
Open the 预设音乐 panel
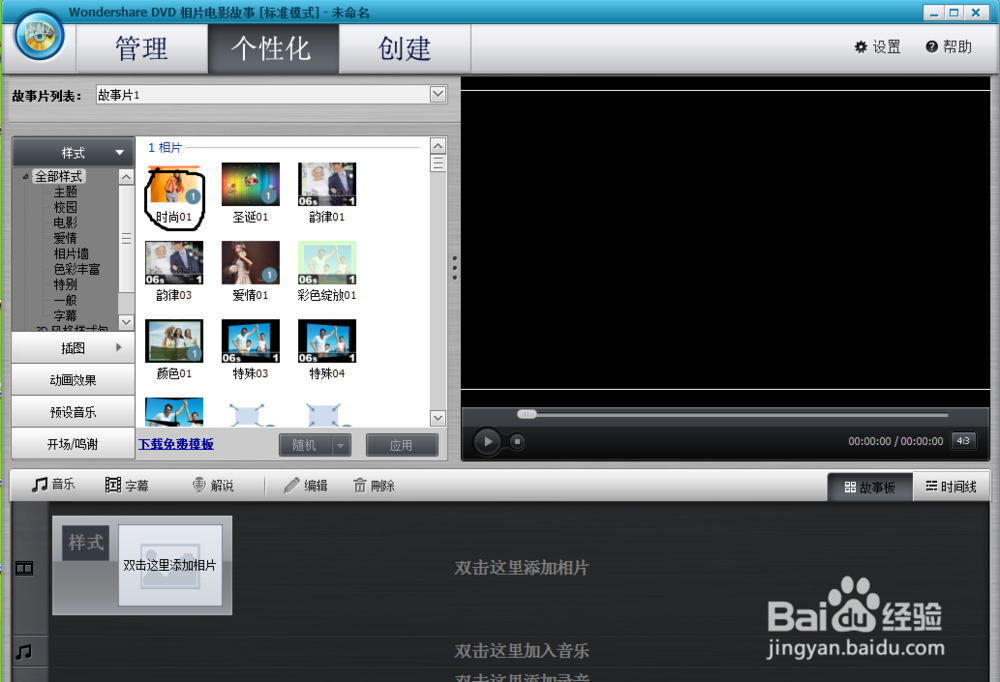(73, 412)
